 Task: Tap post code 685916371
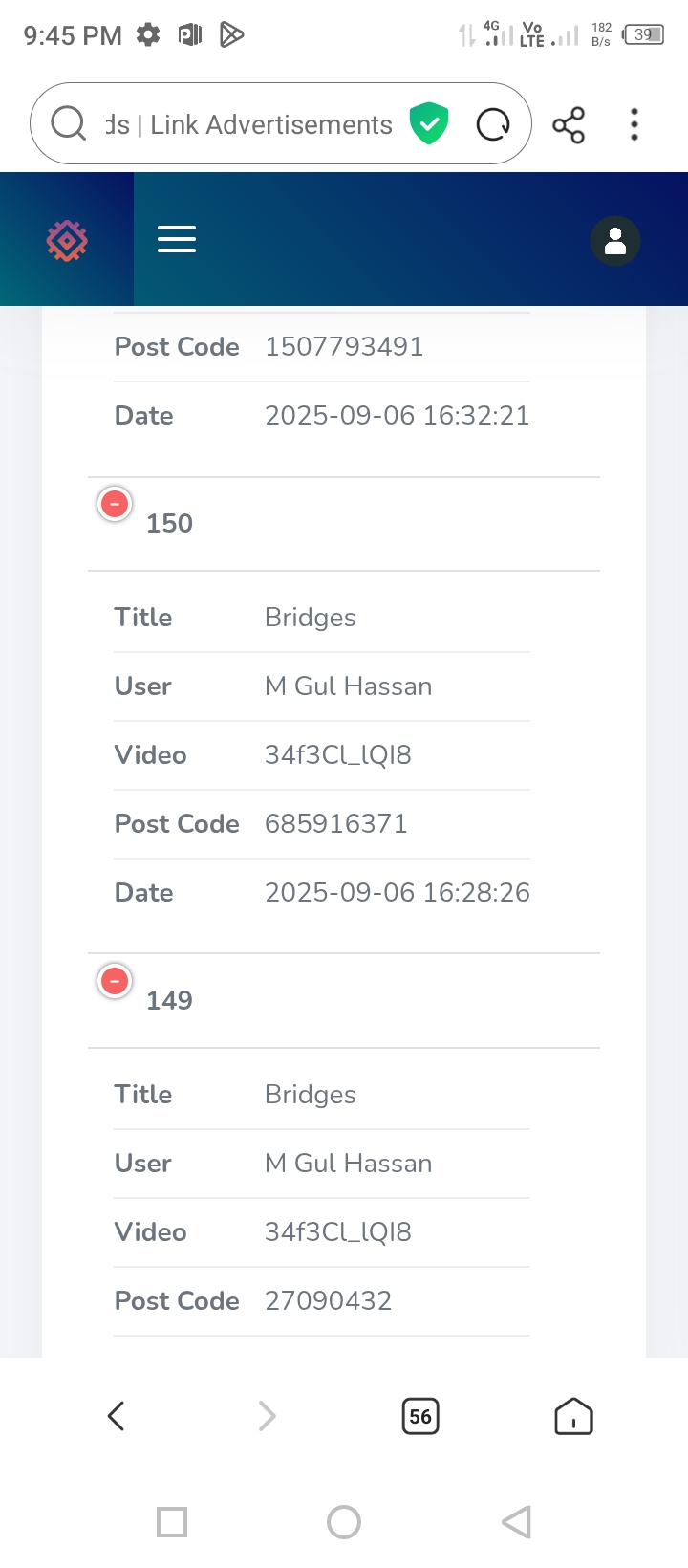[x=336, y=824]
